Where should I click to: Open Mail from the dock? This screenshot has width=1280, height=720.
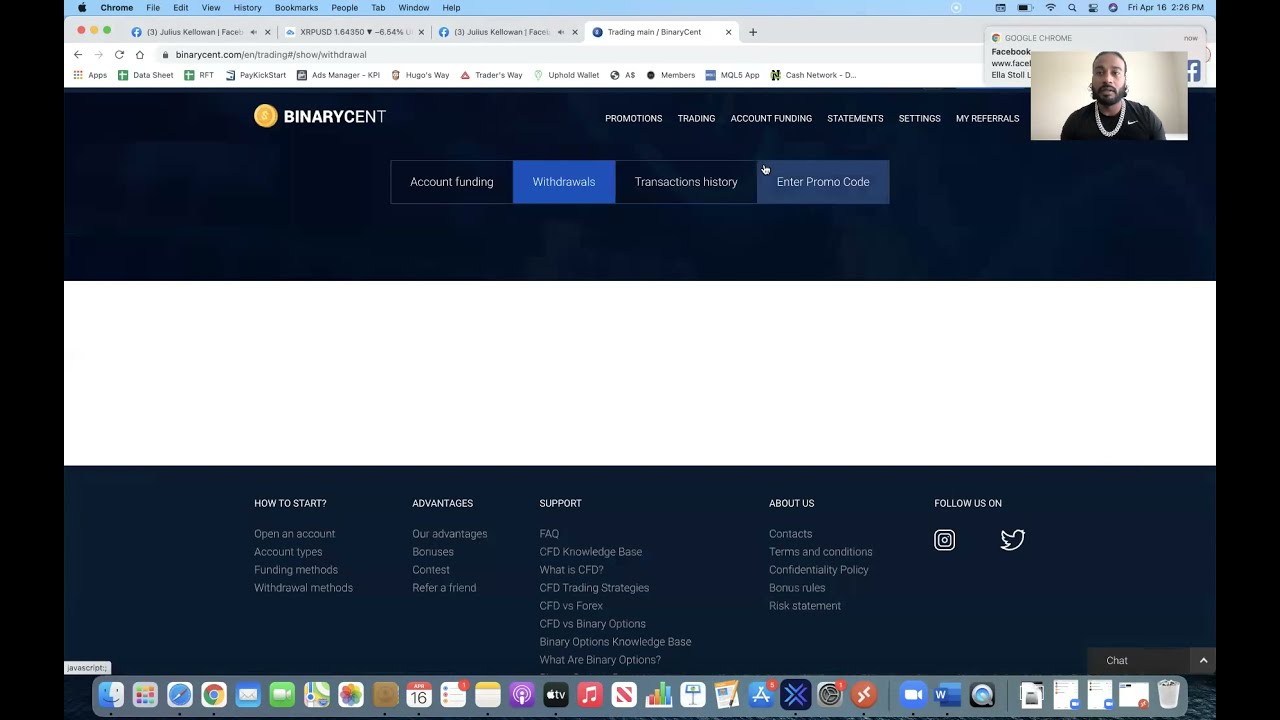[x=248, y=694]
